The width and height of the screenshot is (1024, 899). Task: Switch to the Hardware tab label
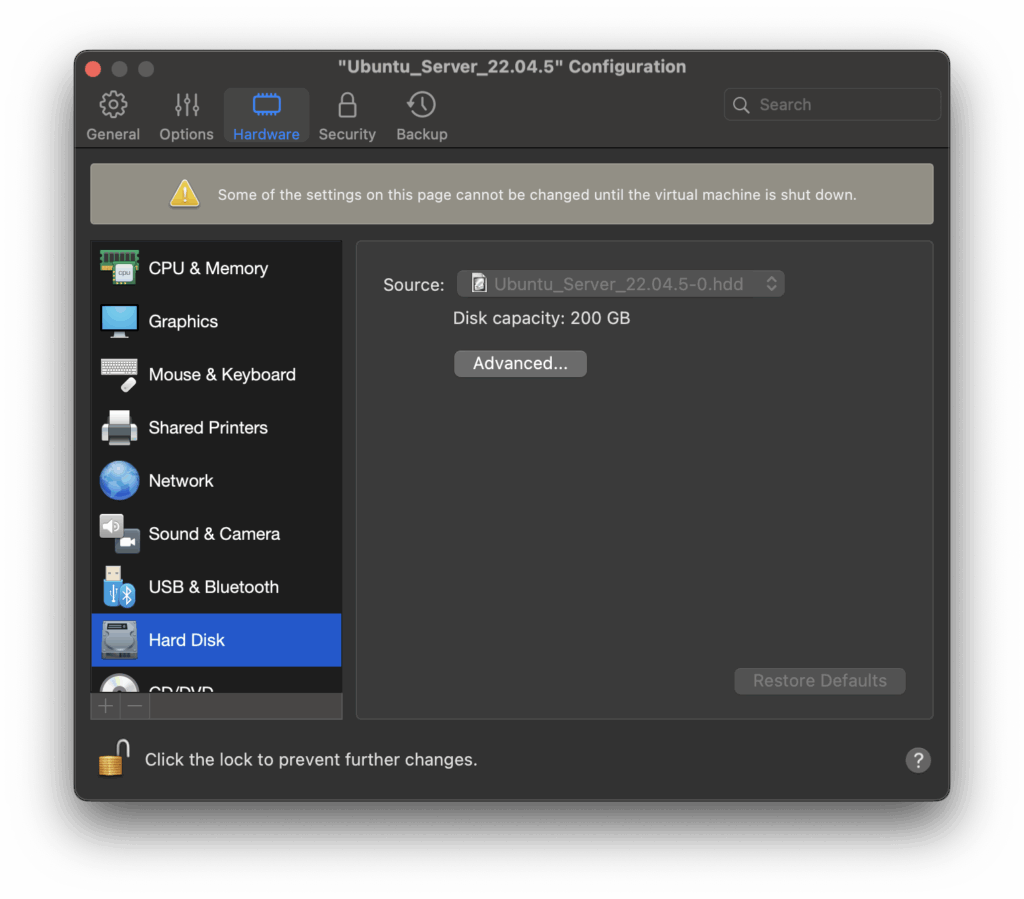click(266, 134)
